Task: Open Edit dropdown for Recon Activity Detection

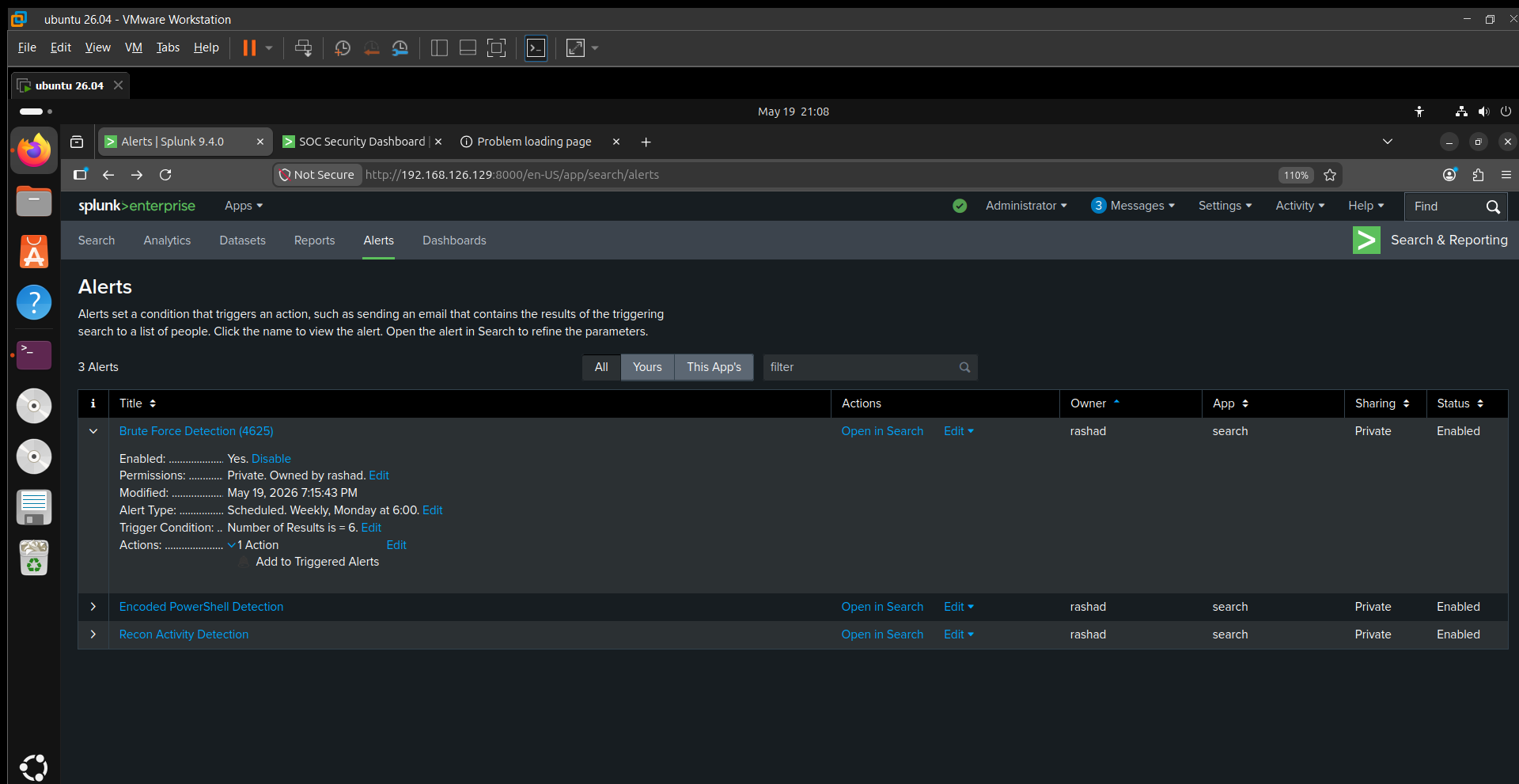Action: click(x=959, y=634)
